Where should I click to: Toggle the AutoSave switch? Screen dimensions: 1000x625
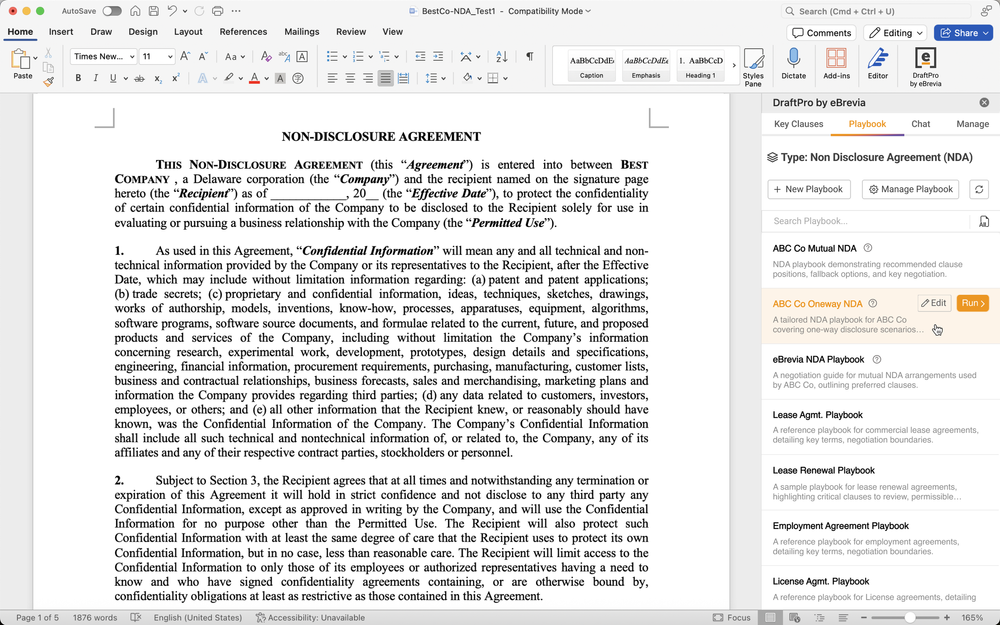pyautogui.click(x=112, y=11)
